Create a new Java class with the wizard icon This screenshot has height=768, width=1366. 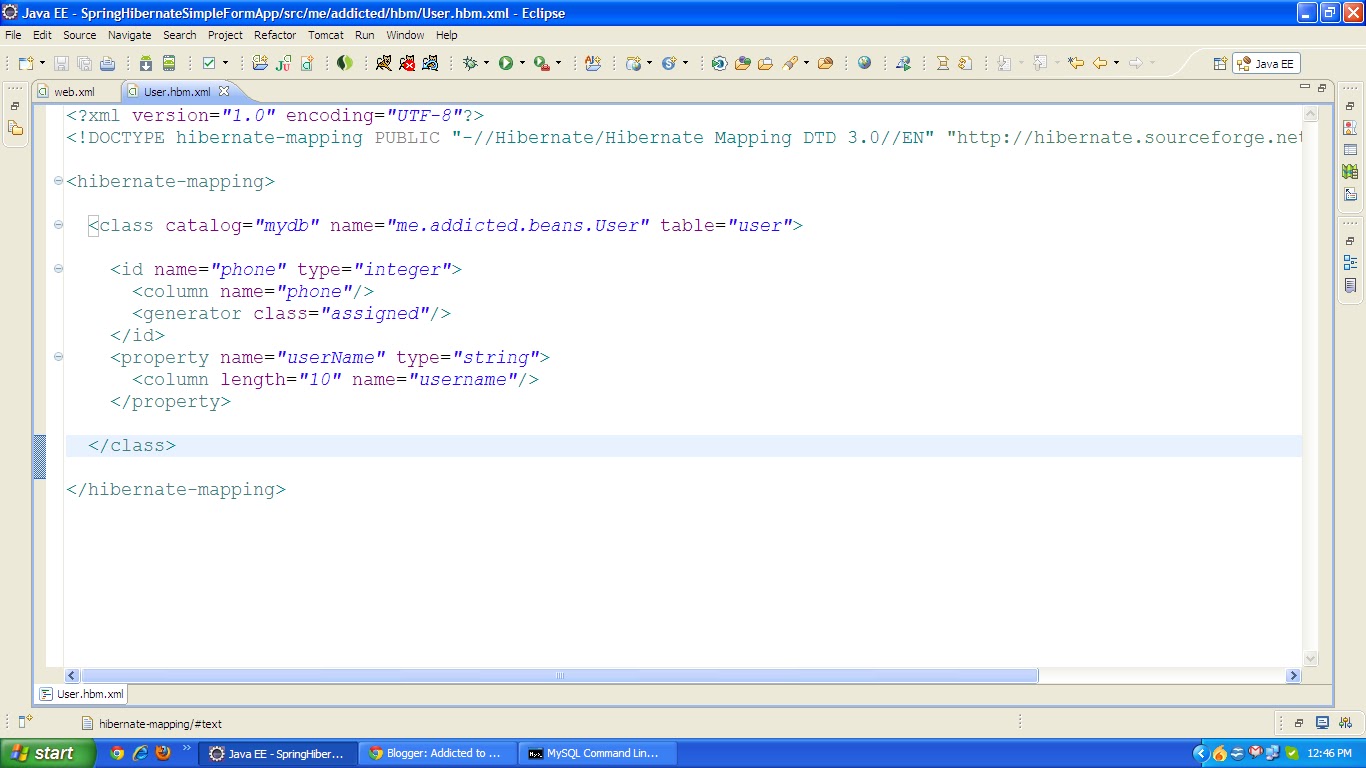(x=307, y=62)
